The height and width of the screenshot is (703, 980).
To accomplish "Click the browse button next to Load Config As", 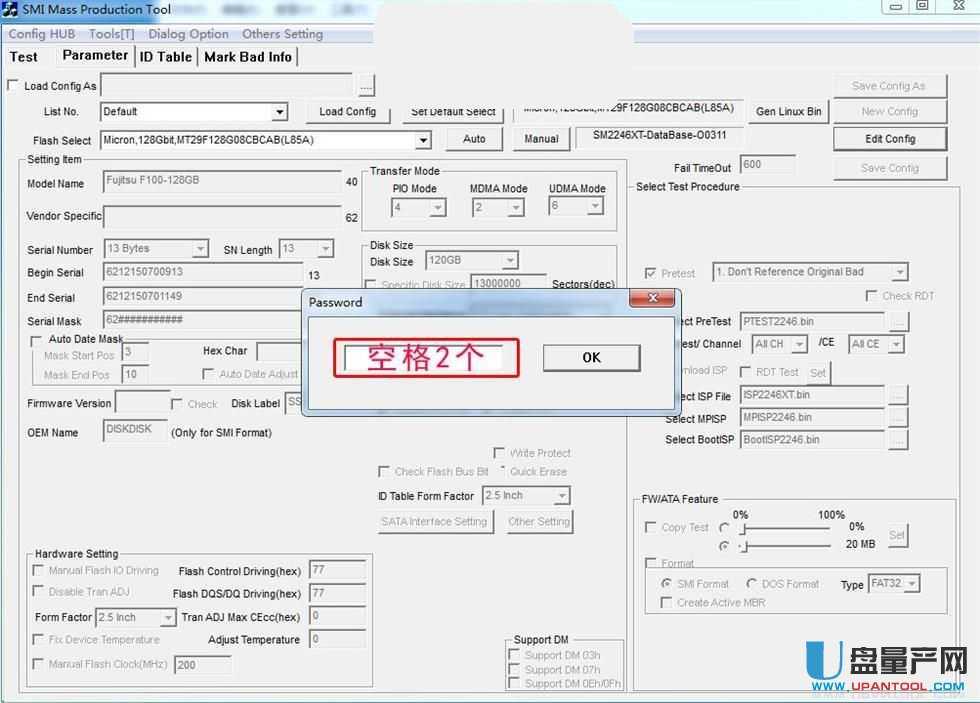I will (366, 86).
